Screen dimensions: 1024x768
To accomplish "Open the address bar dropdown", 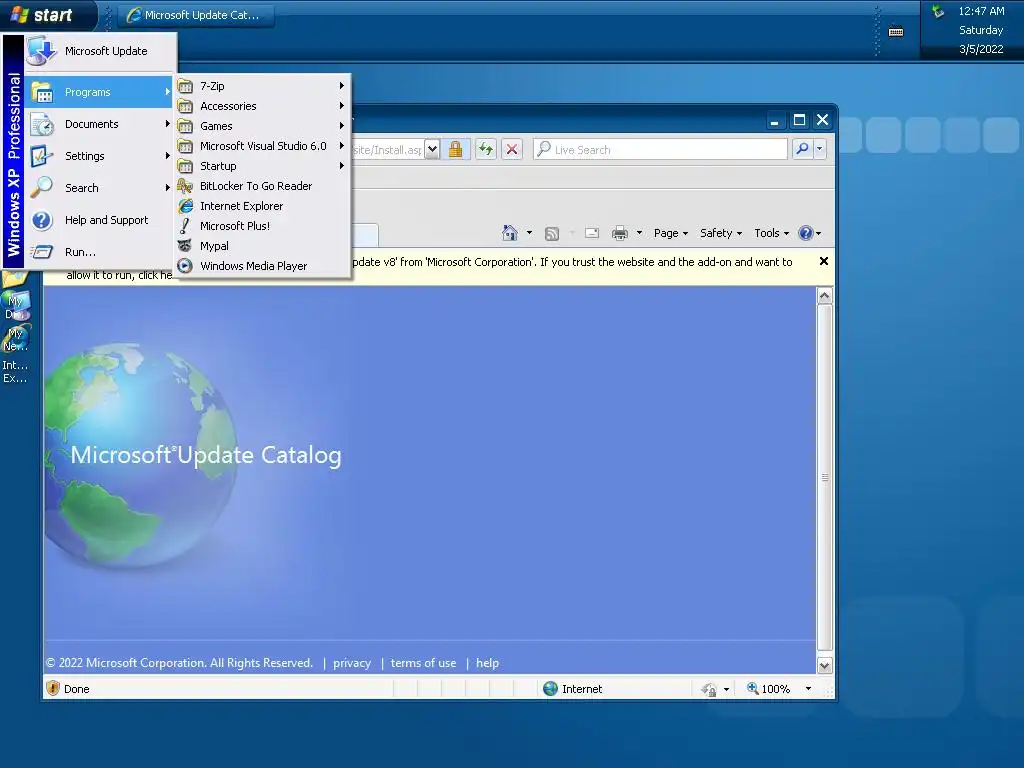I will coord(432,150).
